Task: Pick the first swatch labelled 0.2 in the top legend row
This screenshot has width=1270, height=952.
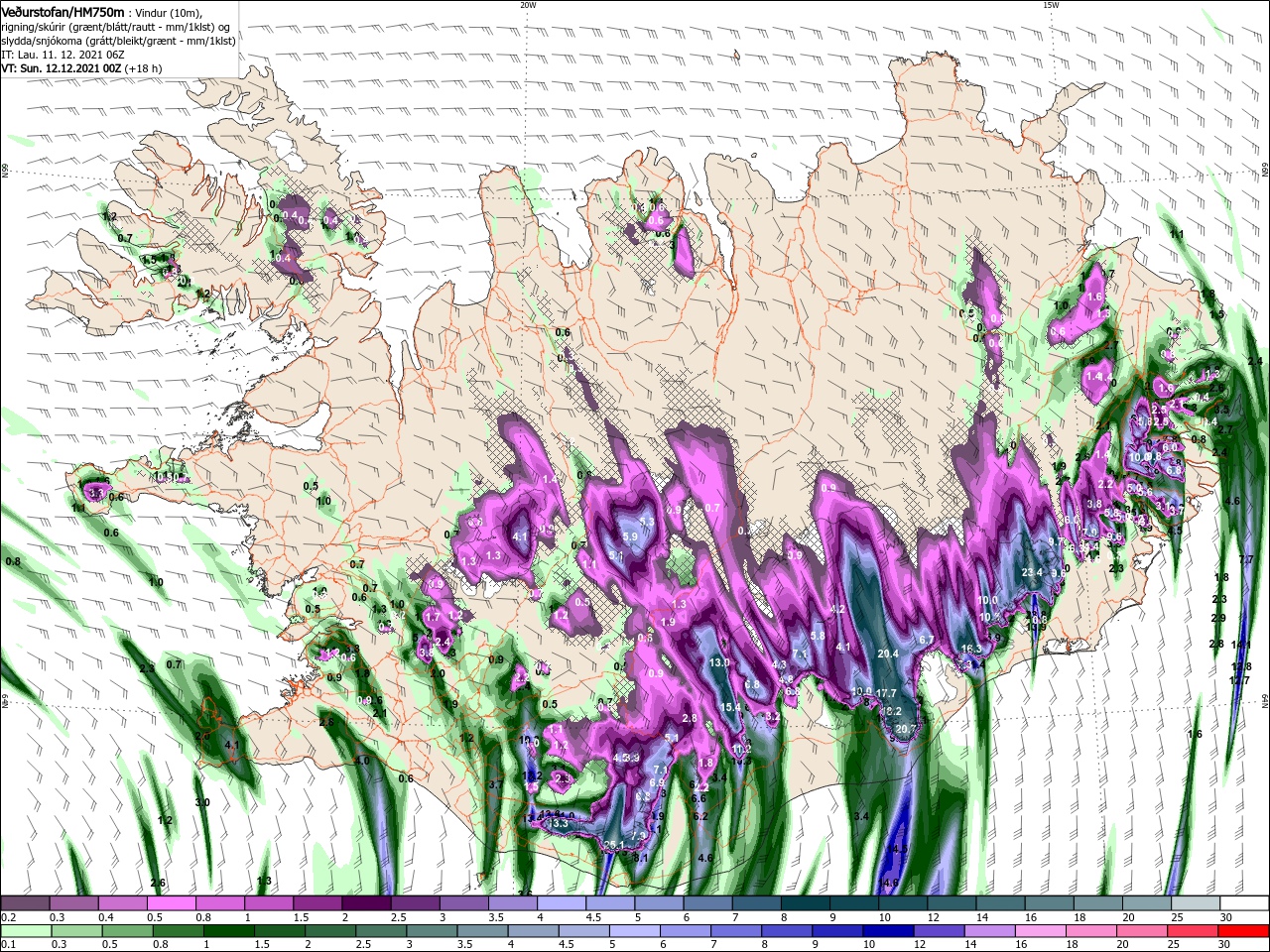Action: coord(25,903)
